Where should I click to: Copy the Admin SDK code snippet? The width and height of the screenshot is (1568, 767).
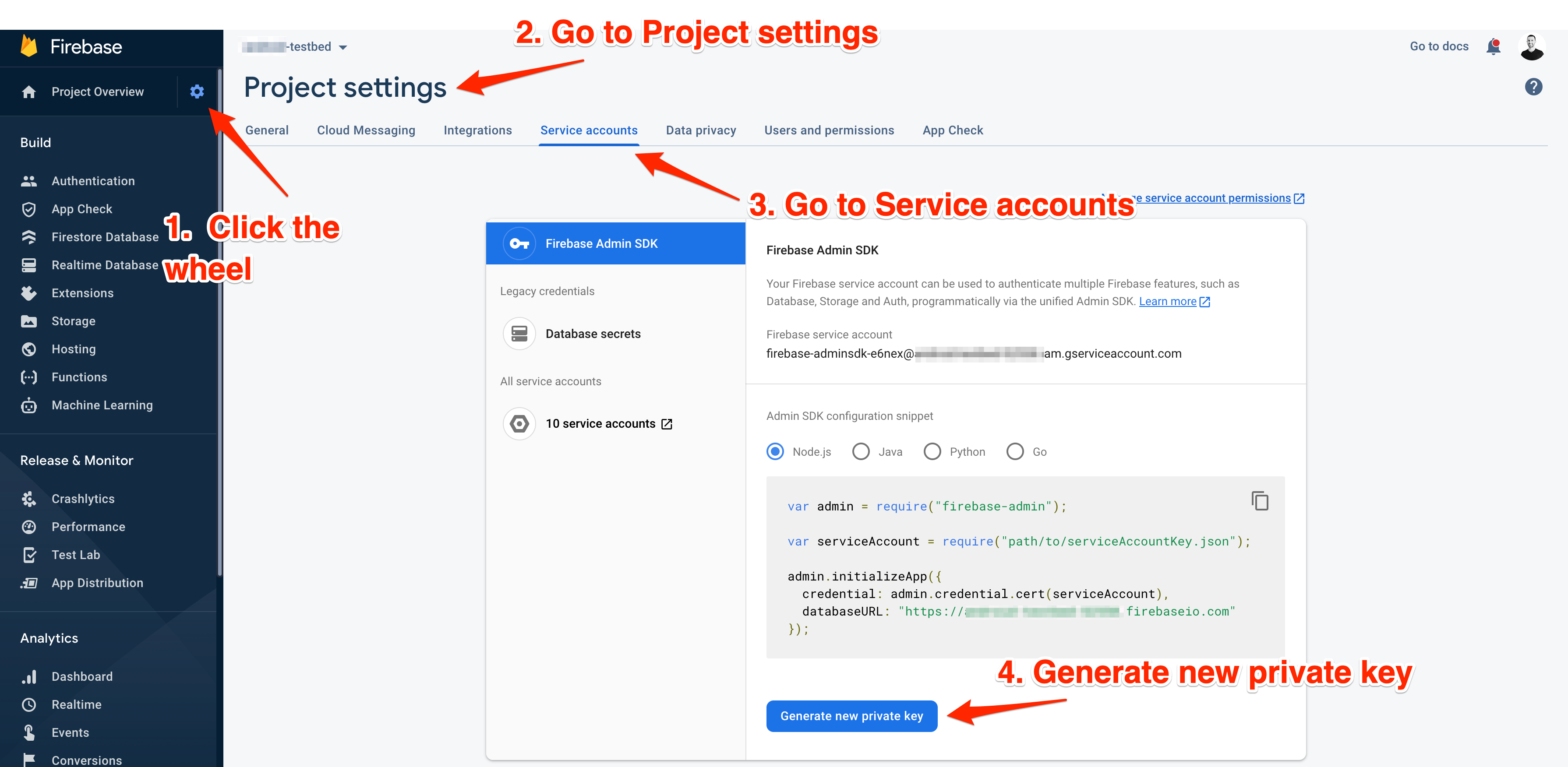tap(1259, 501)
